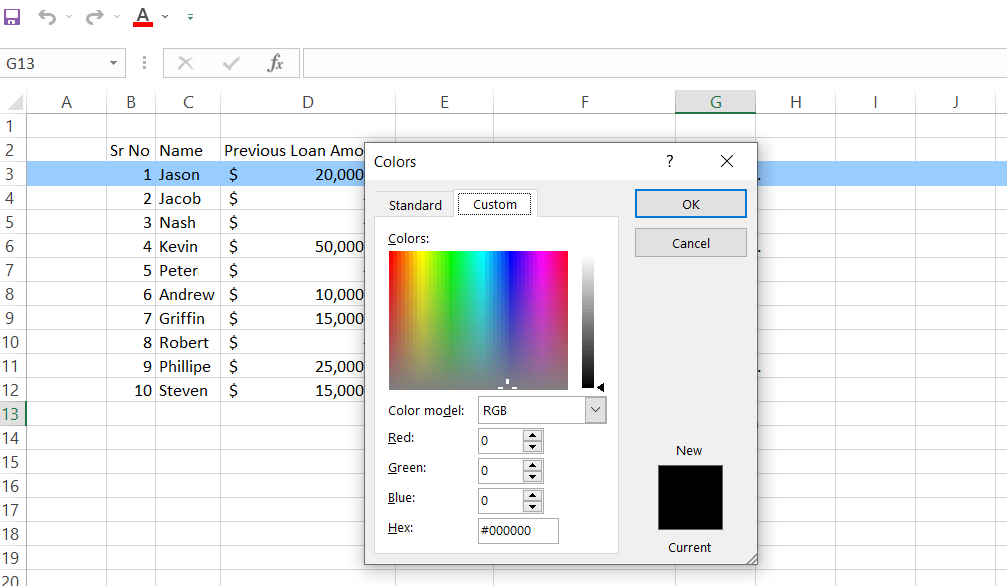The height and width of the screenshot is (586, 1007).
Task: Click the Help question mark in Colors dialog
Action: [x=670, y=161]
